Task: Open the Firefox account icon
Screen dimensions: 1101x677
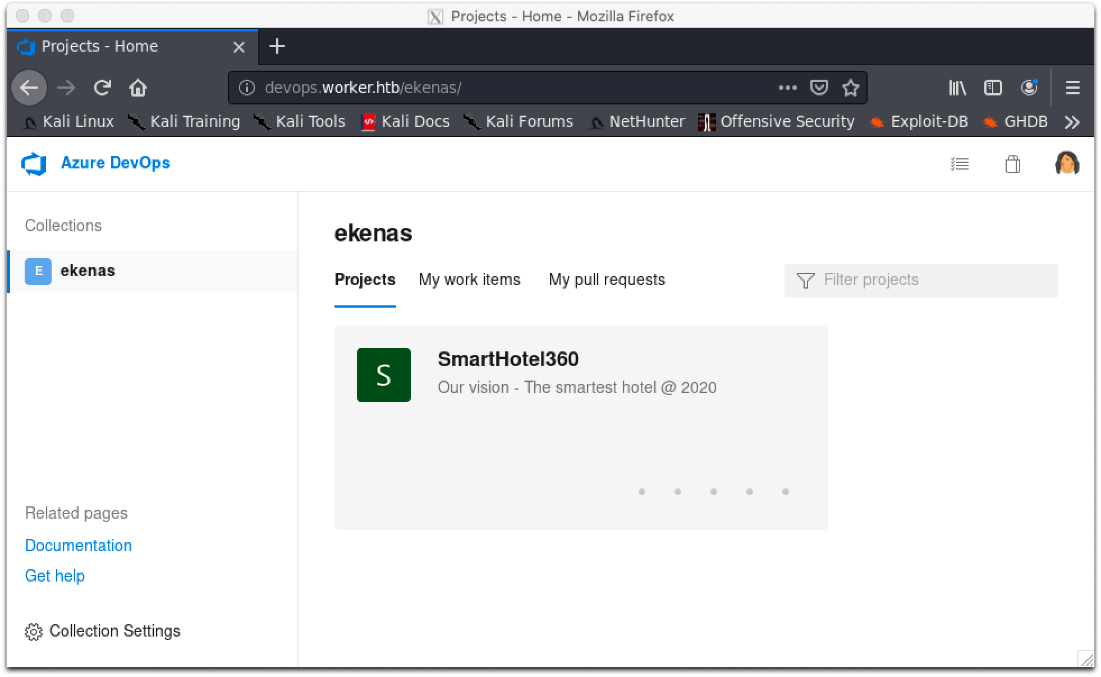Action: (x=1029, y=87)
